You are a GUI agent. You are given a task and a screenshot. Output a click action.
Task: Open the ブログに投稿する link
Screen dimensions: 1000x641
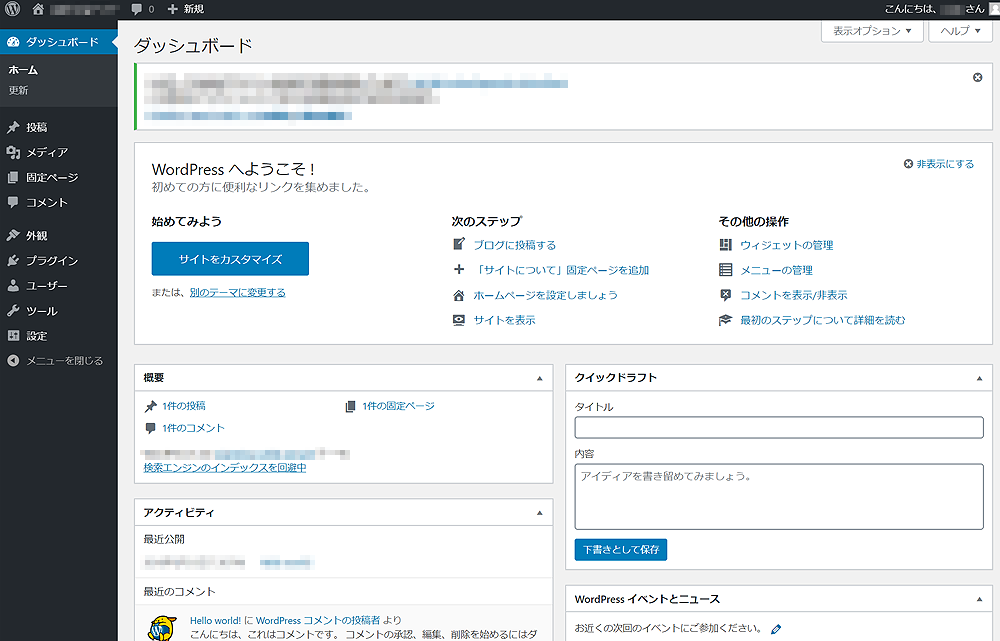point(514,245)
